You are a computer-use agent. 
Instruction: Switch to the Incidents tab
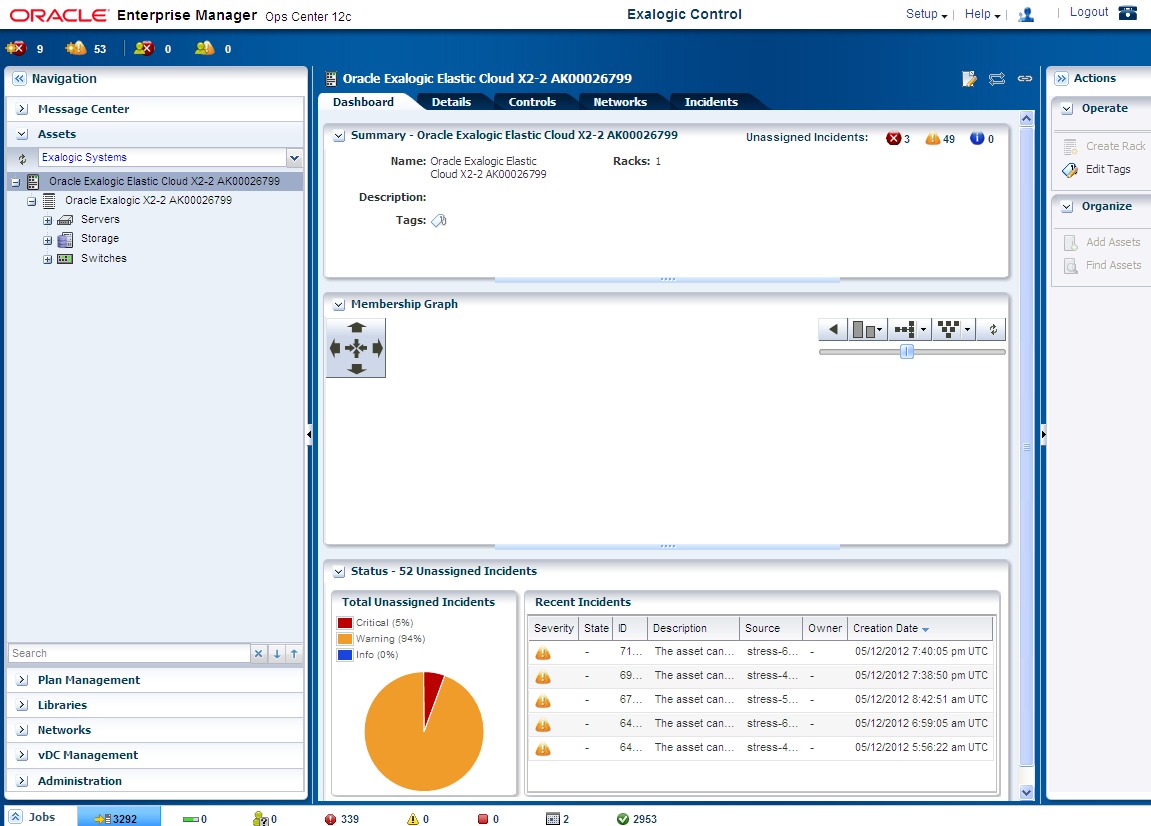711,102
